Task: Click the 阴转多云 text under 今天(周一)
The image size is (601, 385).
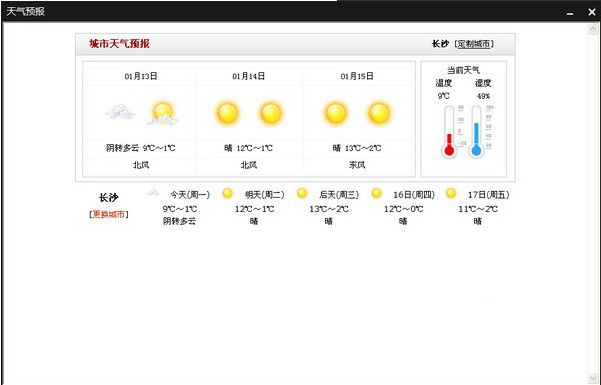Action: (x=179, y=221)
